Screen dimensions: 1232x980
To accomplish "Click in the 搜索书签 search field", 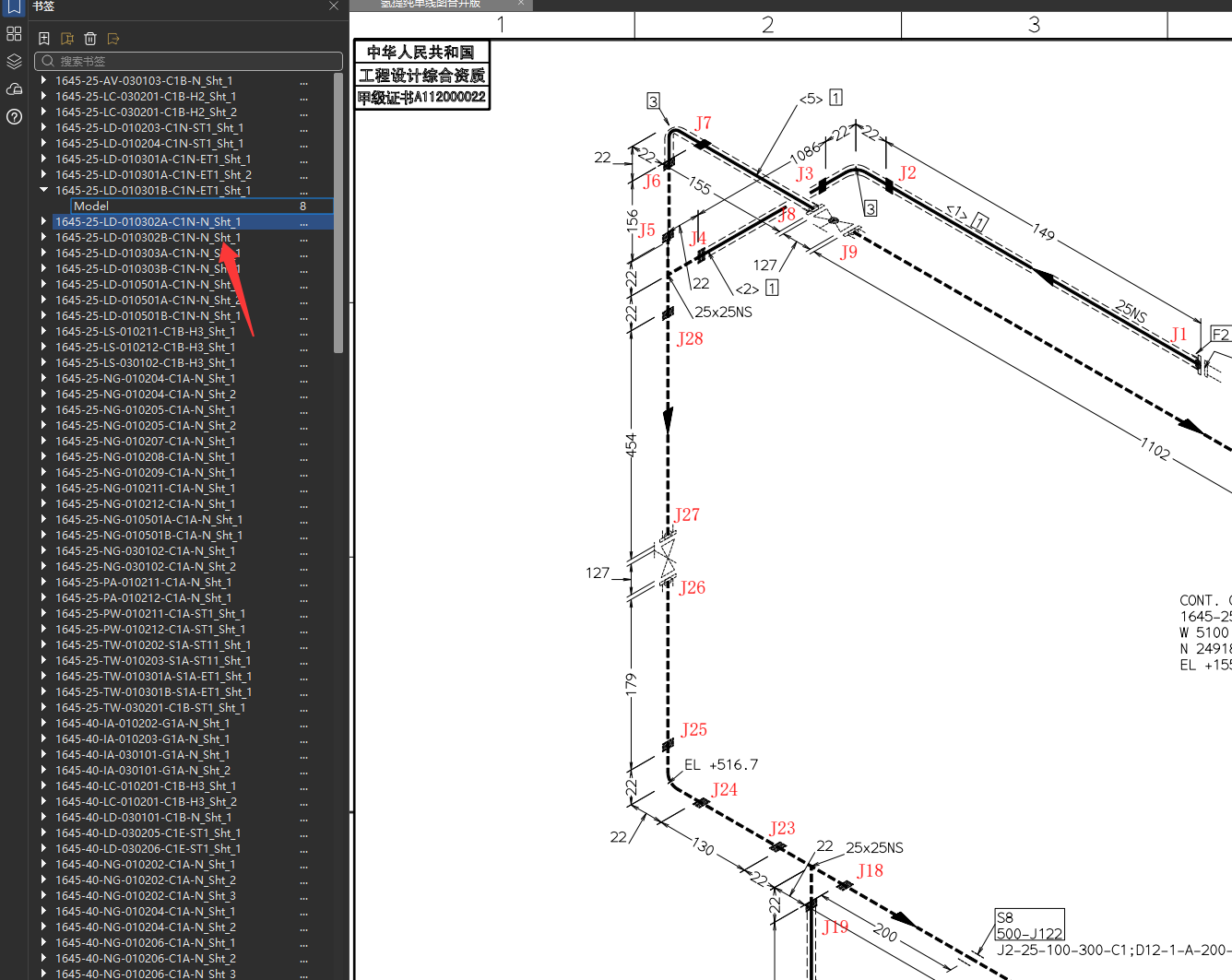I will click(x=188, y=61).
